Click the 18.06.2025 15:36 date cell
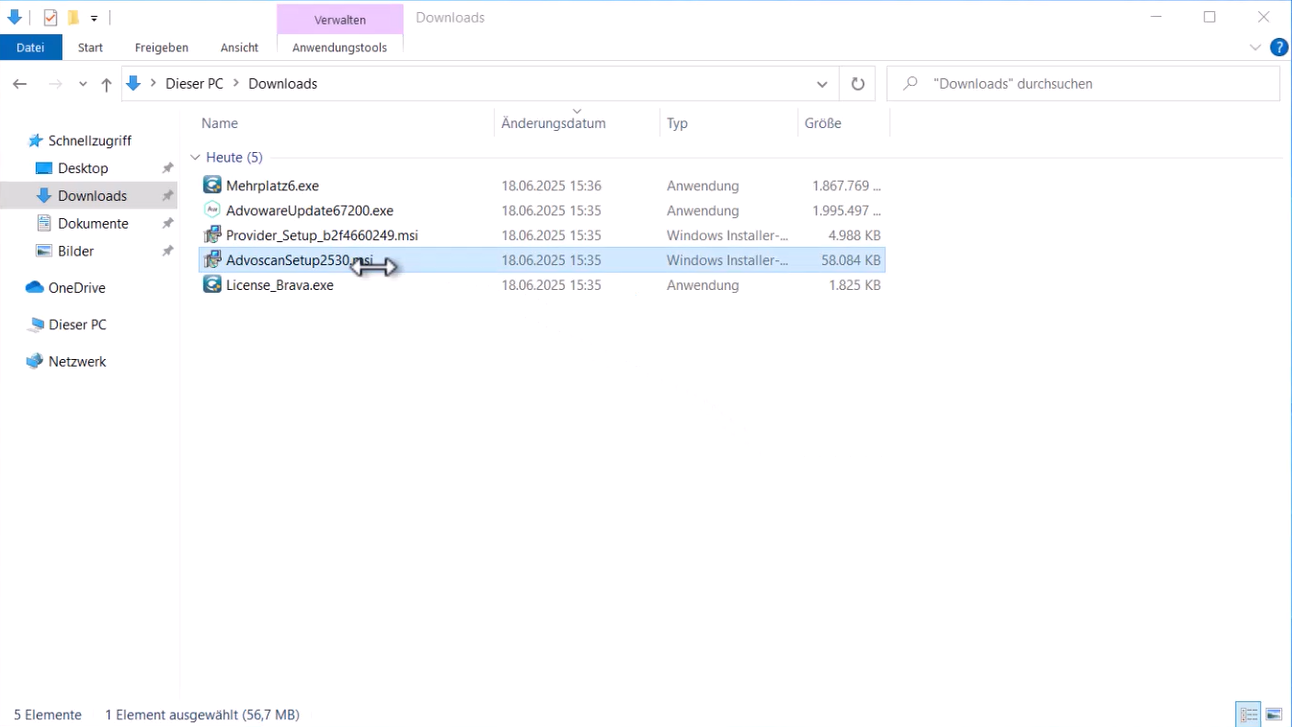The height and width of the screenshot is (727, 1292). pos(551,186)
